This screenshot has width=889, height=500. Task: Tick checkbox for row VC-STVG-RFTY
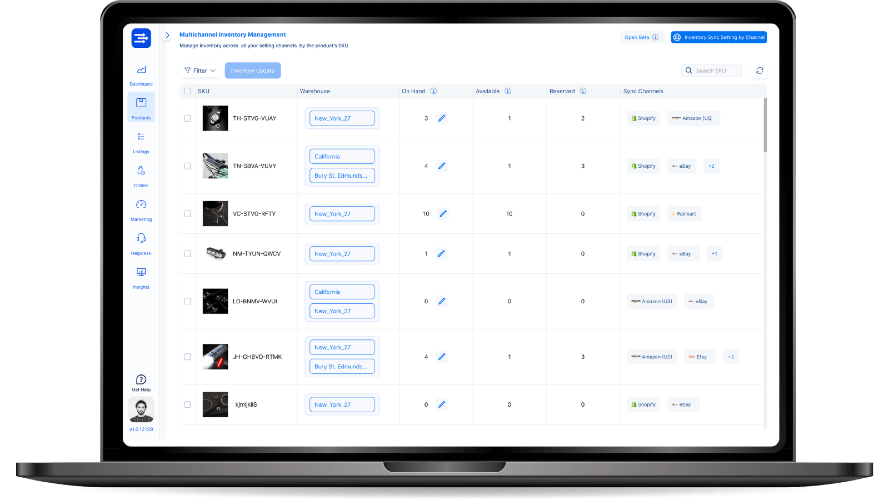tap(188, 214)
